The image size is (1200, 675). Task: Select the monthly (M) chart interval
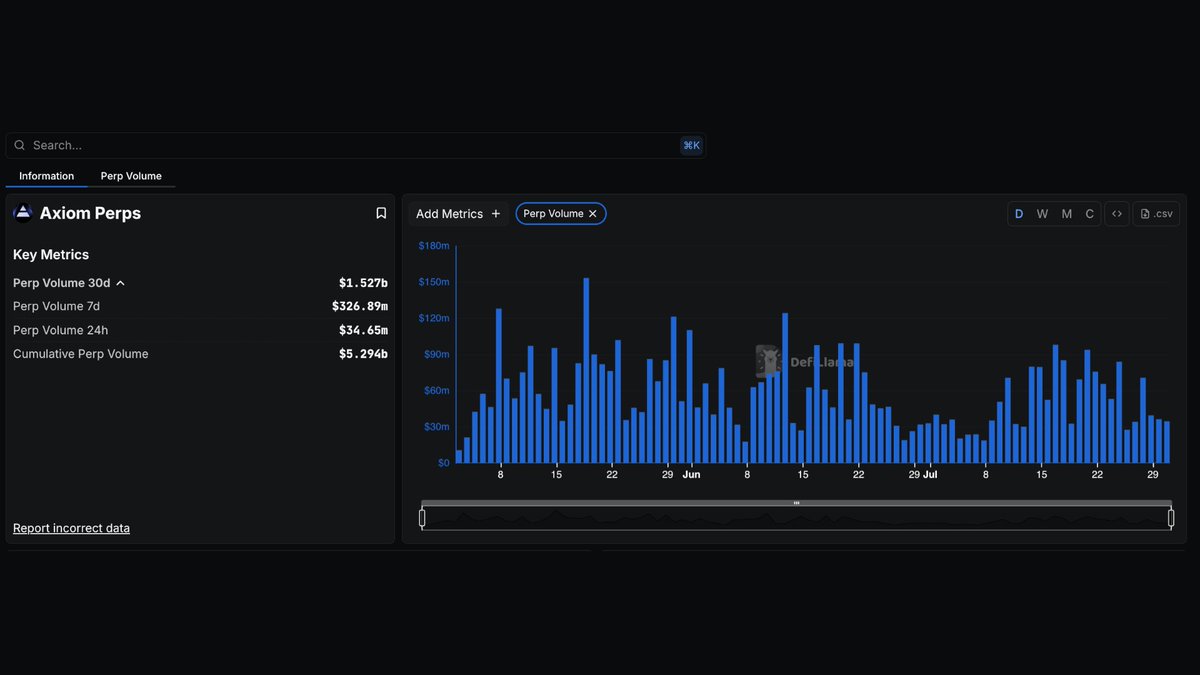[1066, 214]
